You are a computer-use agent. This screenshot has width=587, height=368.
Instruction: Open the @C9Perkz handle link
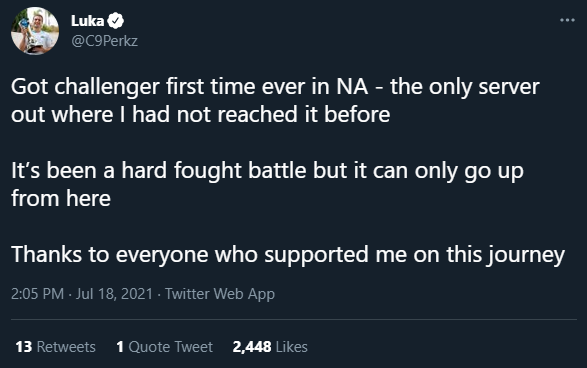click(104, 41)
